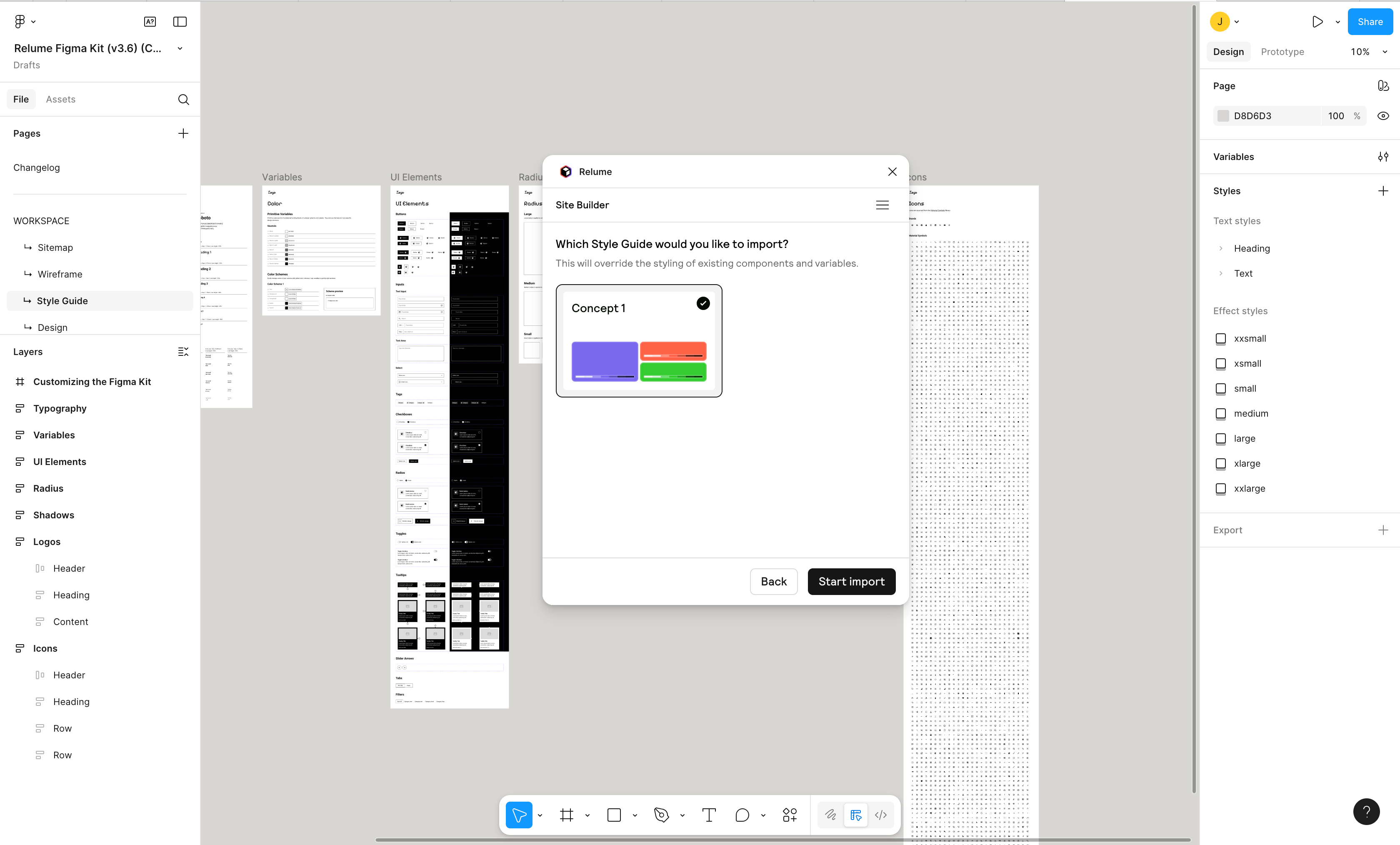1400x845 pixels.
Task: Open the avatar dropdown chevron
Action: [1236, 22]
